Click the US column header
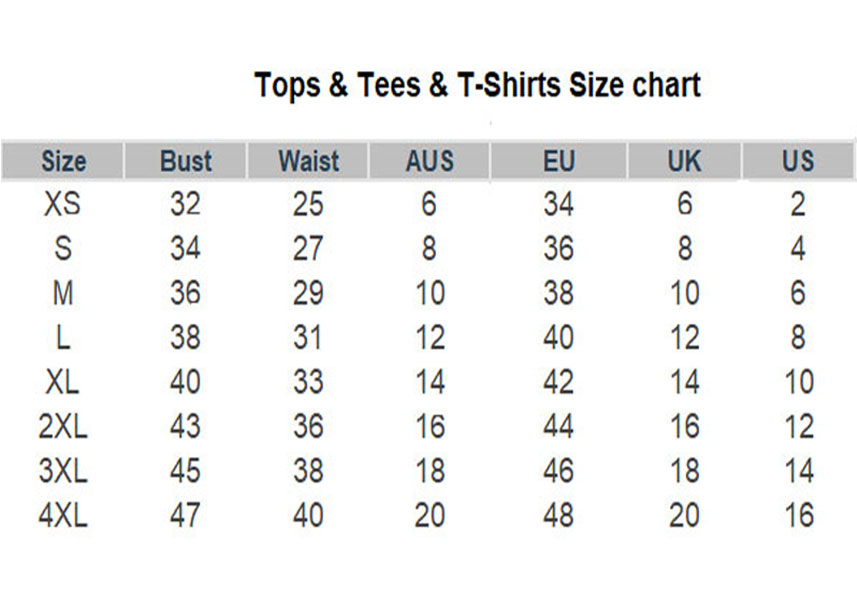 798,161
